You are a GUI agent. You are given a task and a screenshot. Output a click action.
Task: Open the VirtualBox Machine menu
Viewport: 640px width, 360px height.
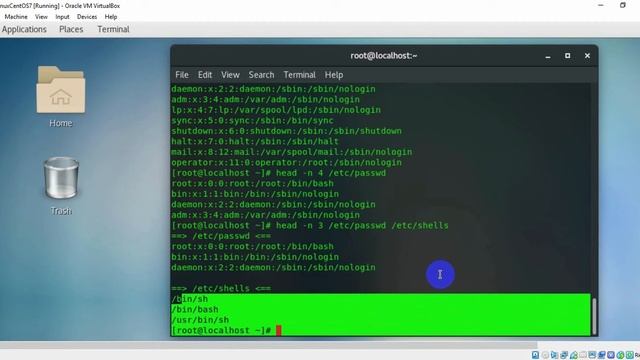pyautogui.click(x=16, y=17)
